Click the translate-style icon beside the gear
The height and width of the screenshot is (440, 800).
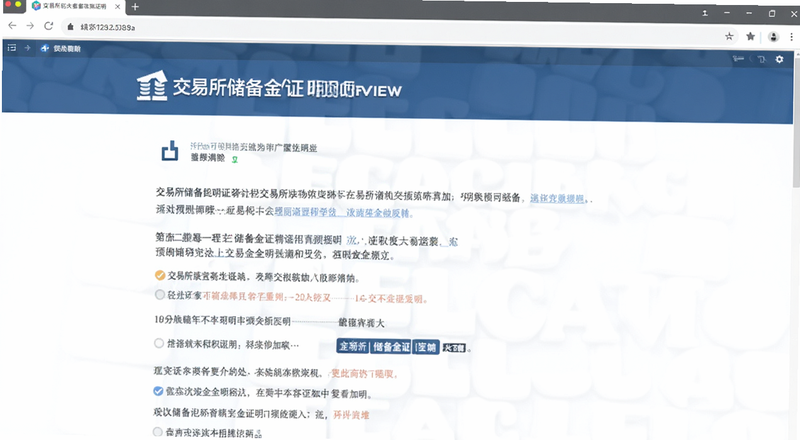762,59
